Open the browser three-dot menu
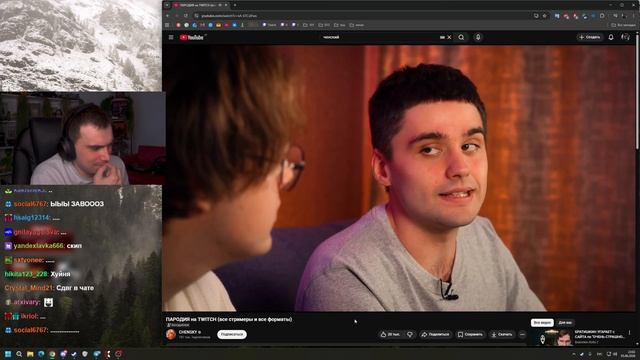 [633, 16]
